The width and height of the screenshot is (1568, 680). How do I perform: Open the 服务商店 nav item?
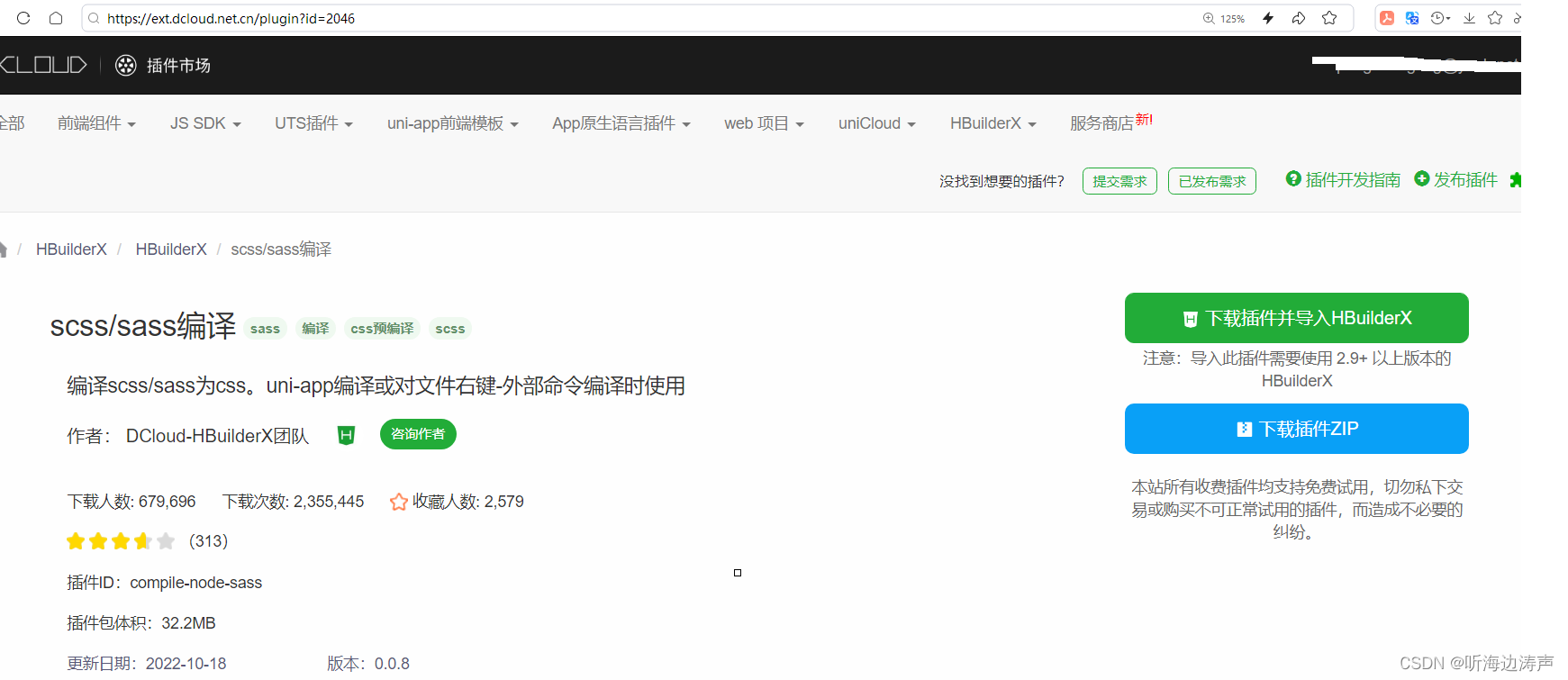(x=1110, y=122)
